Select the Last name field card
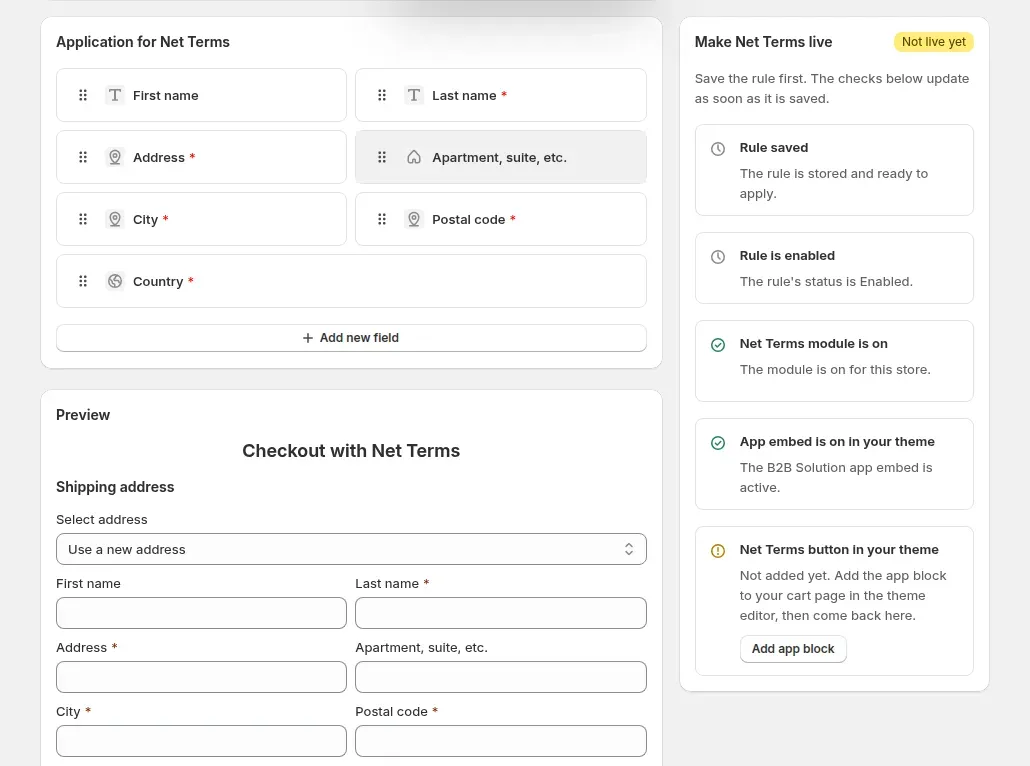 point(501,95)
